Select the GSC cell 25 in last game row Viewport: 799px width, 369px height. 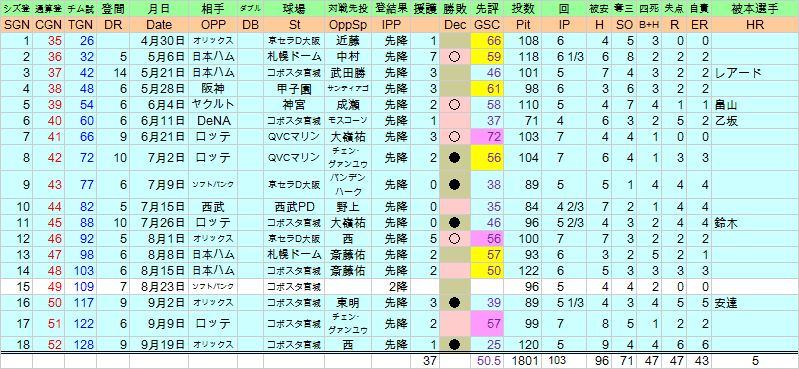486,344
